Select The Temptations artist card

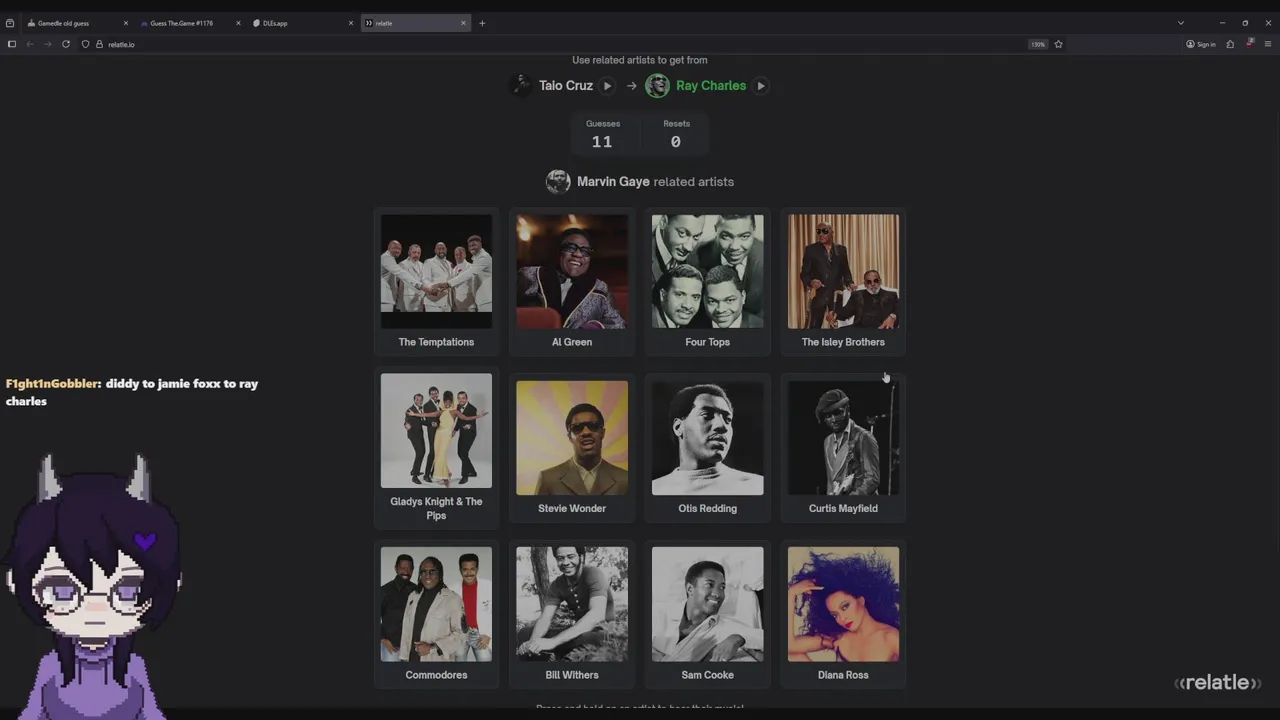[436, 282]
